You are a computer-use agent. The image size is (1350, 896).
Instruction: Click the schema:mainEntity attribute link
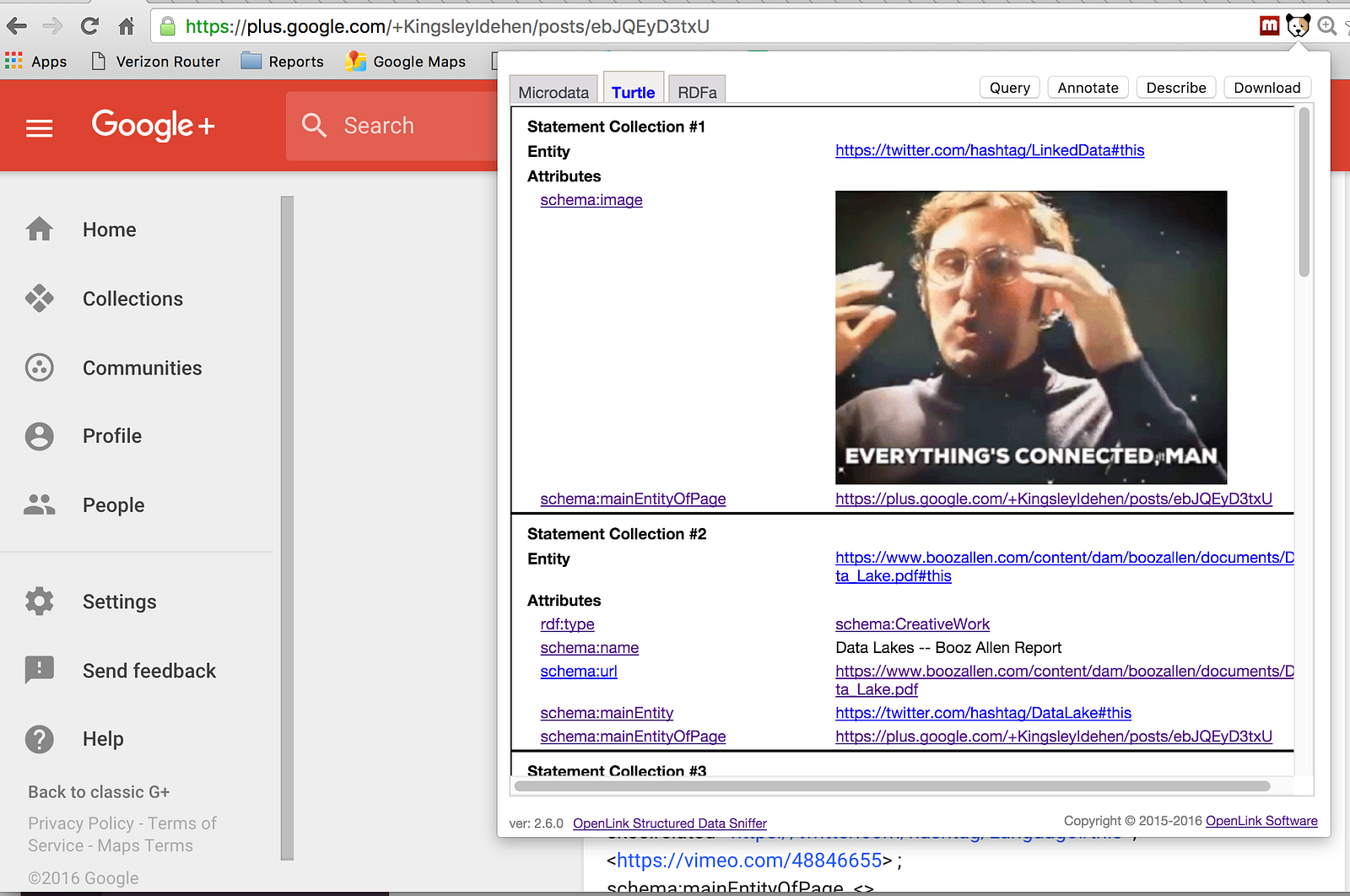(607, 713)
